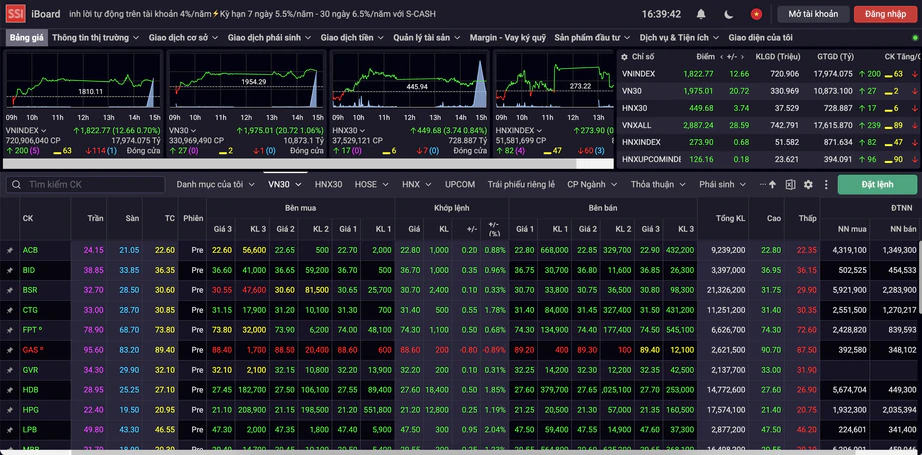The width and height of the screenshot is (922, 455).
Task: Click the green Đặt lệnh button
Action: coord(877,185)
